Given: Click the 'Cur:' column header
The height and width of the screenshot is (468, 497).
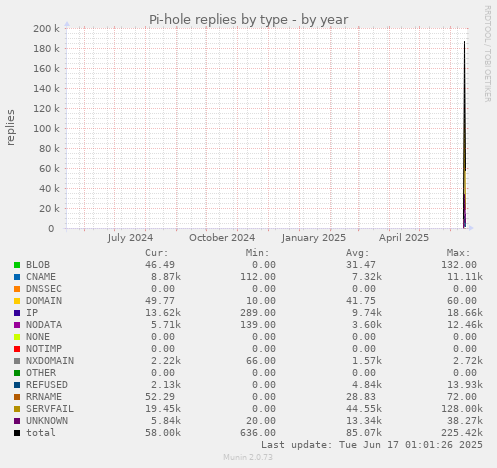Looking at the screenshot, I should pos(157,253).
